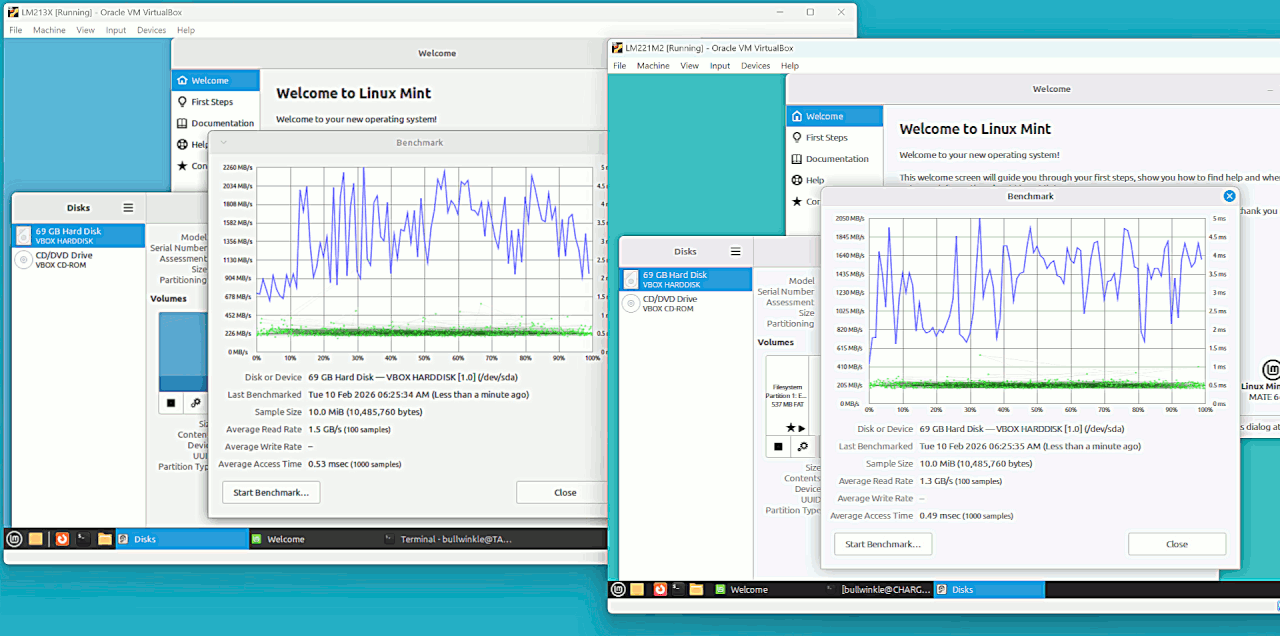Open show-desktop icon in LM213X taskbar

click(36, 539)
